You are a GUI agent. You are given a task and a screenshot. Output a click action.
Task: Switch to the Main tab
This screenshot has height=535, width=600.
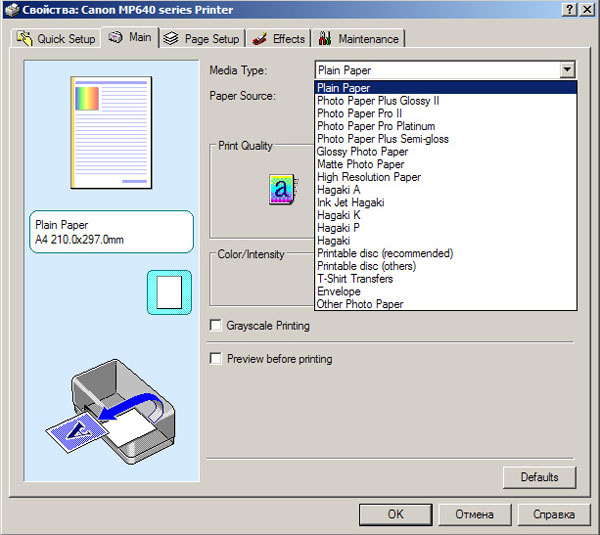(130, 37)
